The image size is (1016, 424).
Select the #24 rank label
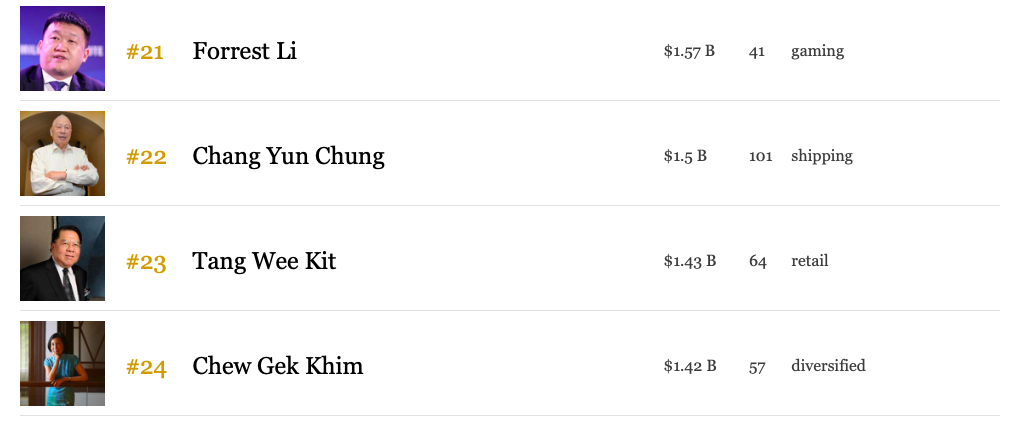point(146,368)
